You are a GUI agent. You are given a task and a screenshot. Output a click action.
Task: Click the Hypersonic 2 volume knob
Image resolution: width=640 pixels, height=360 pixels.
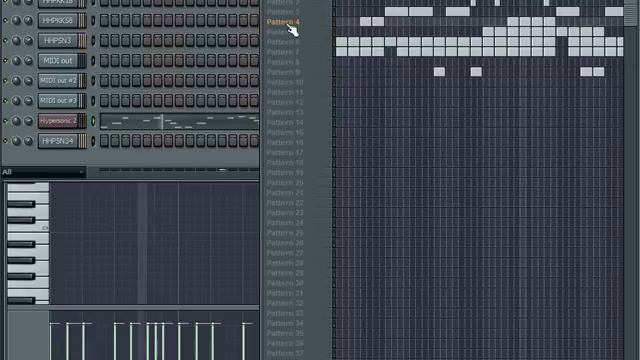[x=28, y=121]
